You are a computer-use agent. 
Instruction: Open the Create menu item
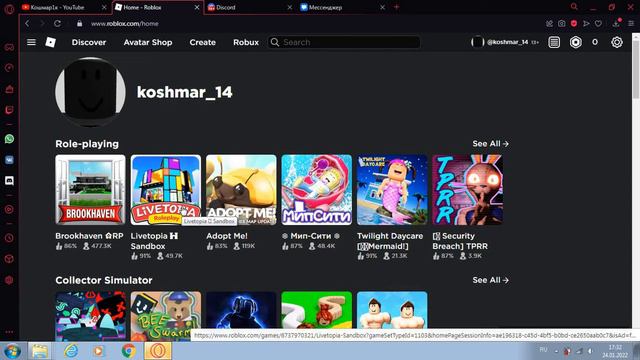[202, 42]
